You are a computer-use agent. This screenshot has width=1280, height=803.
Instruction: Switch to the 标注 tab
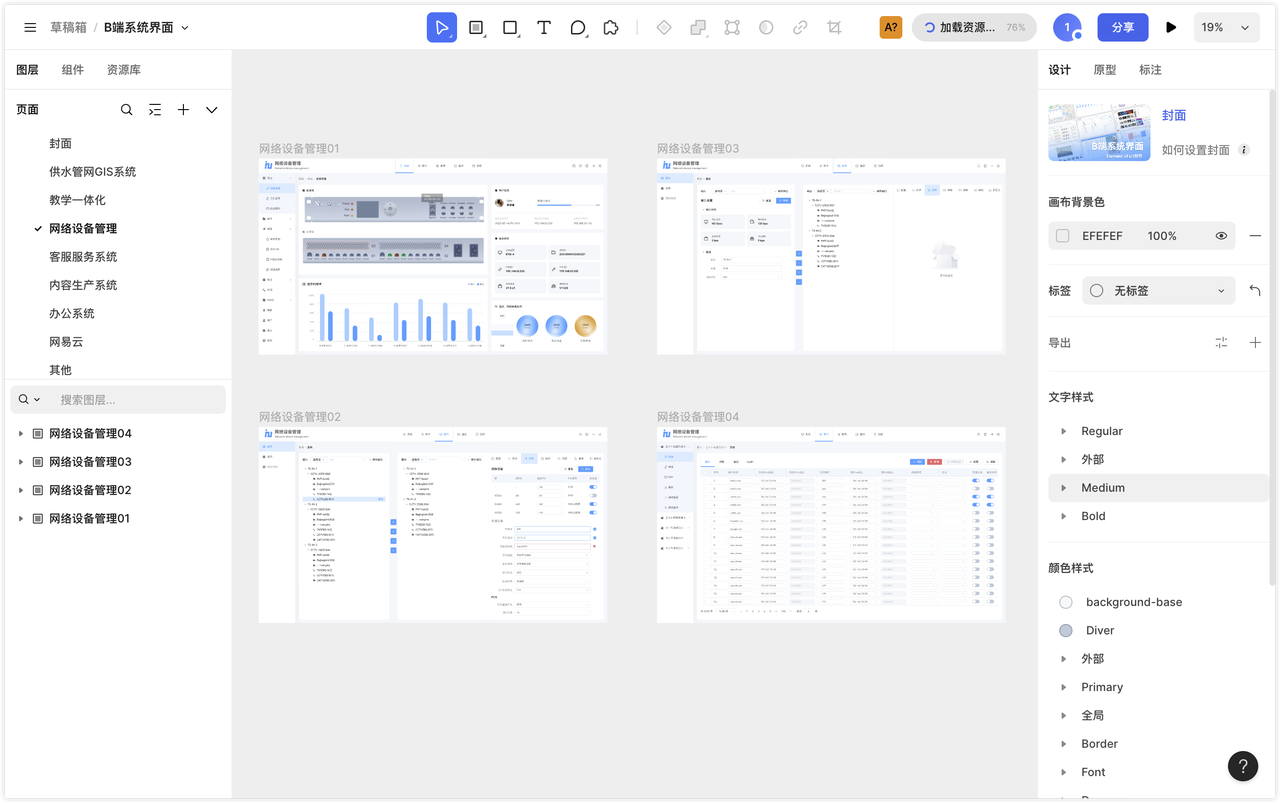point(1151,70)
